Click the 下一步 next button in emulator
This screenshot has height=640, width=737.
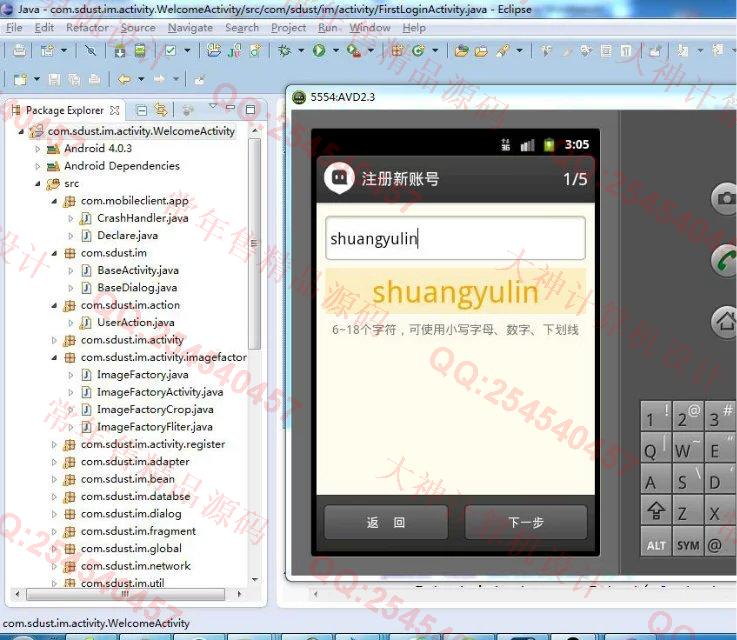click(525, 523)
